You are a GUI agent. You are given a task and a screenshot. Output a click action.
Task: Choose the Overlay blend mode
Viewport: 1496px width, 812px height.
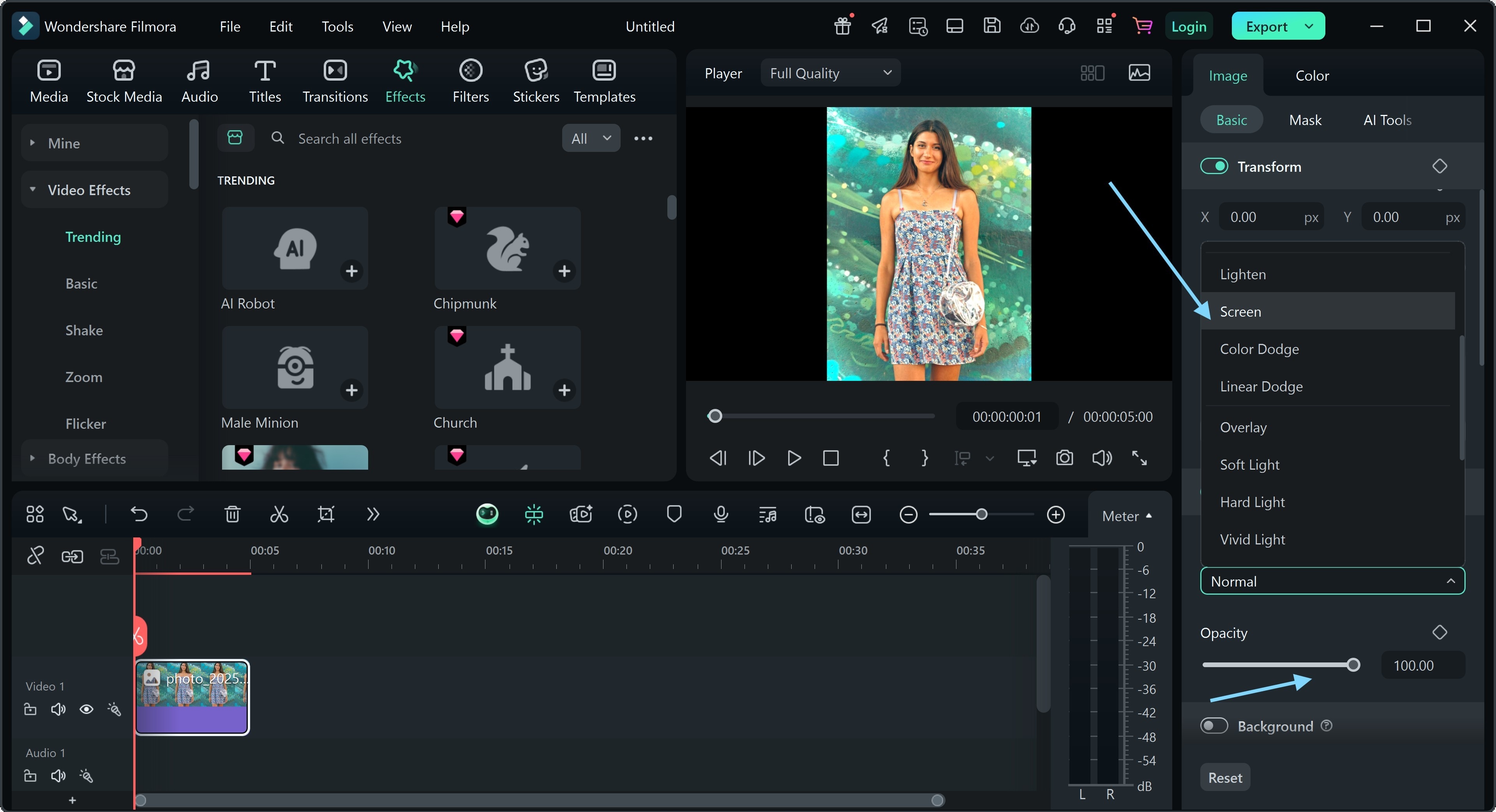1328,428
